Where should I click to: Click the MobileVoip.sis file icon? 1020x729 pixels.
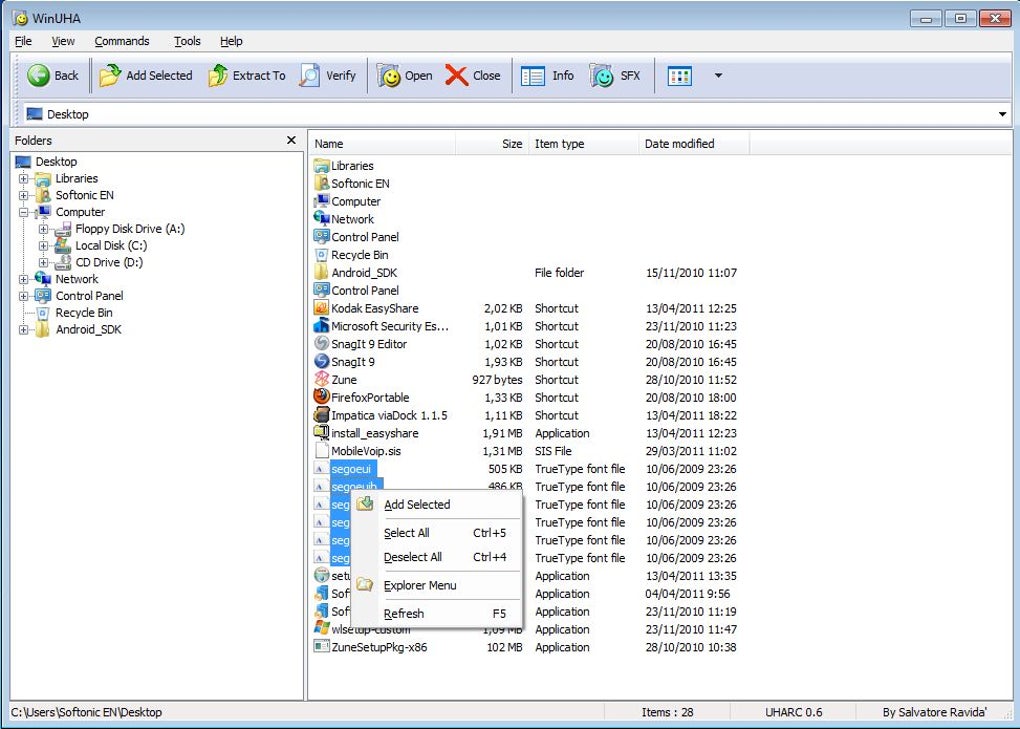(x=321, y=451)
